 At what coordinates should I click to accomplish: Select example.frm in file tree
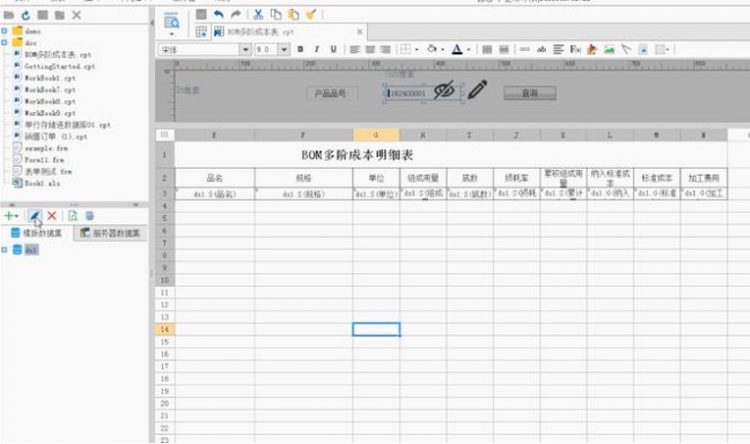pyautogui.click(x=46, y=148)
